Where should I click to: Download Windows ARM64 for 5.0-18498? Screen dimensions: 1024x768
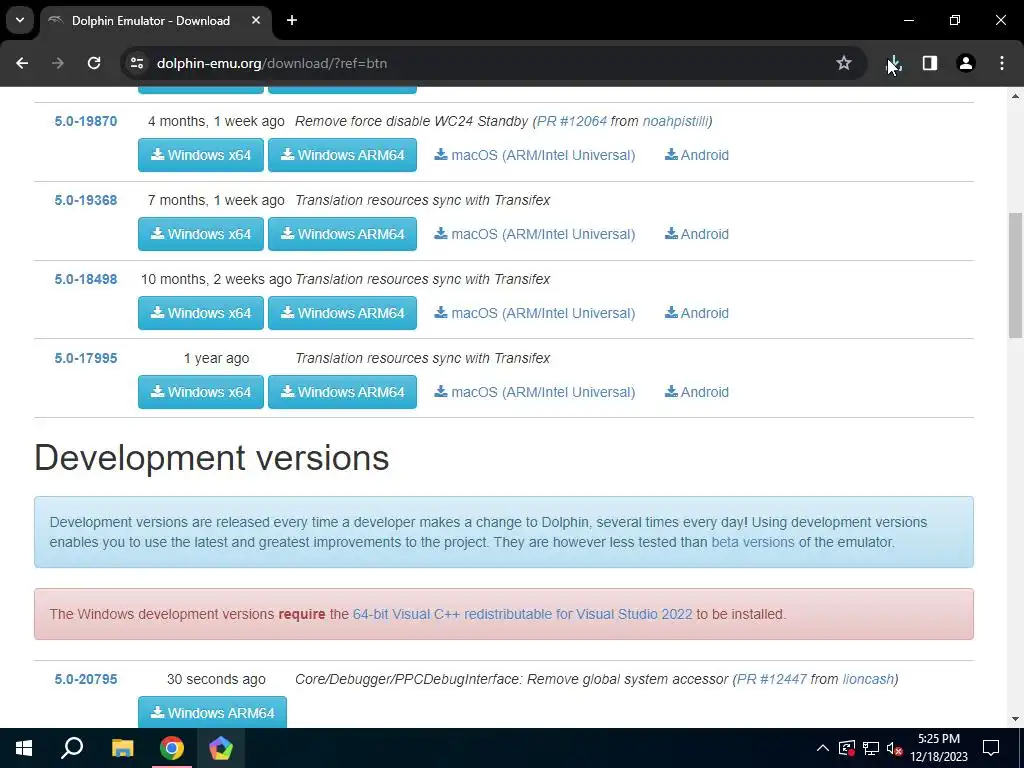(342, 313)
